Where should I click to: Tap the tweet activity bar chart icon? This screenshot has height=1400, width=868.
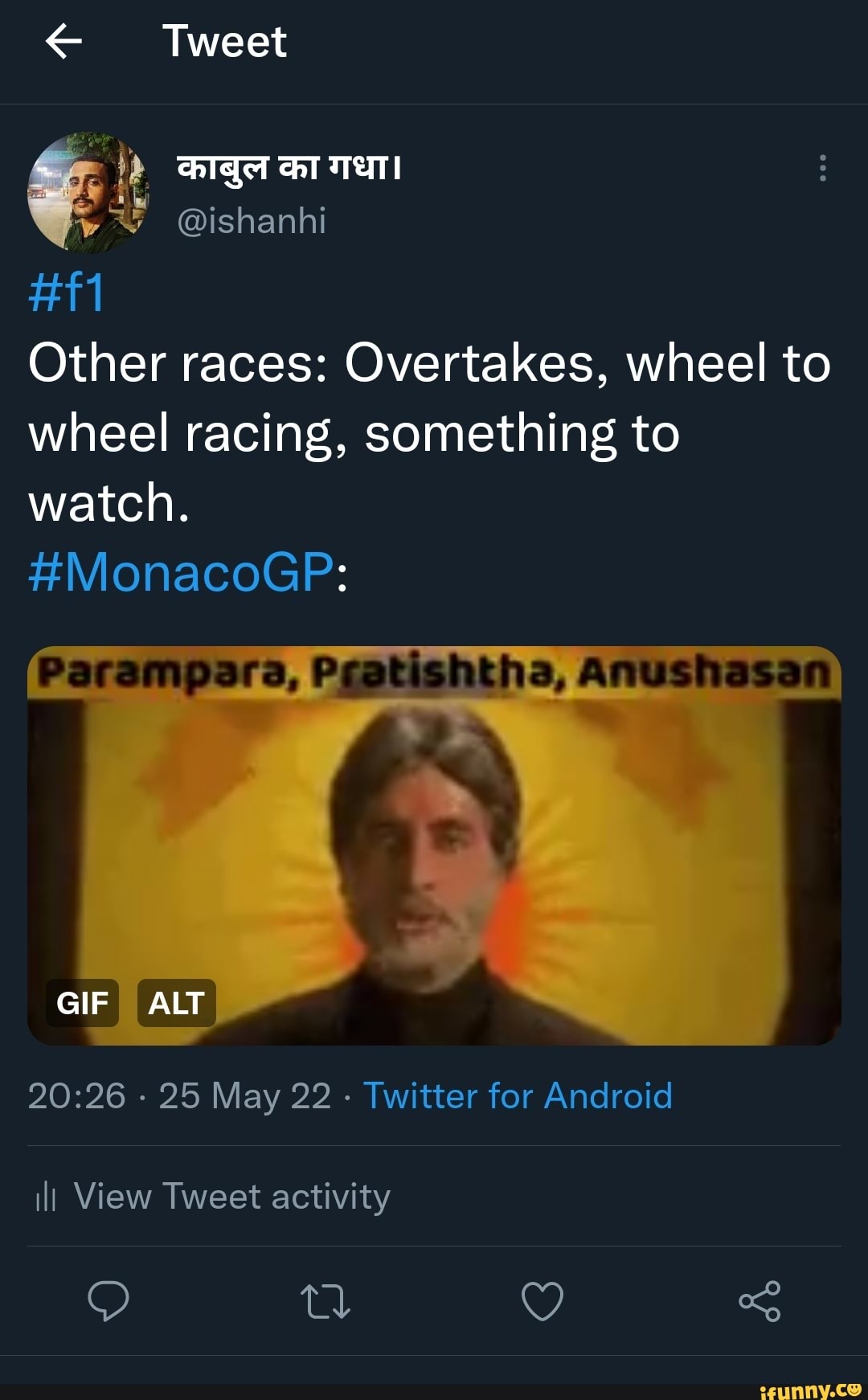pos(46,1197)
